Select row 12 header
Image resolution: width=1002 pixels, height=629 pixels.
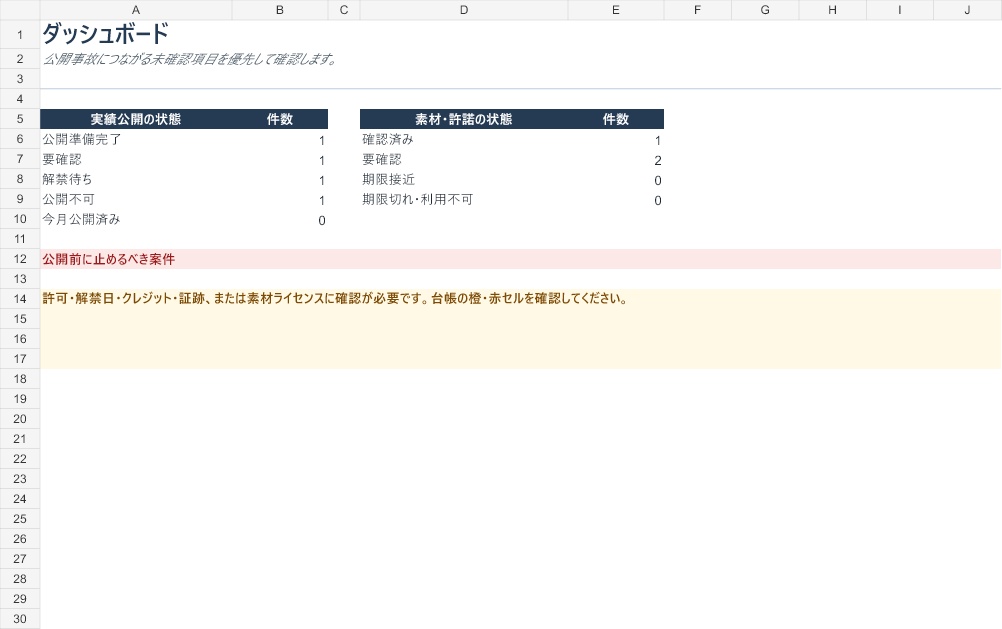[20, 259]
